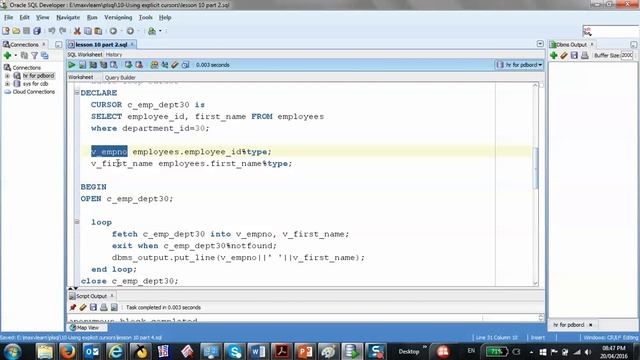This screenshot has height=360, width=640.
Task: Click the Buffer Size input field
Action: tap(627, 55)
